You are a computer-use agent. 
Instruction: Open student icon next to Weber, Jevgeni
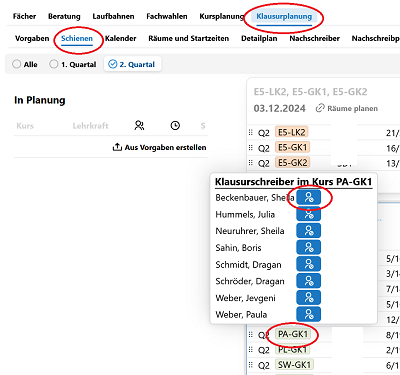(308, 298)
